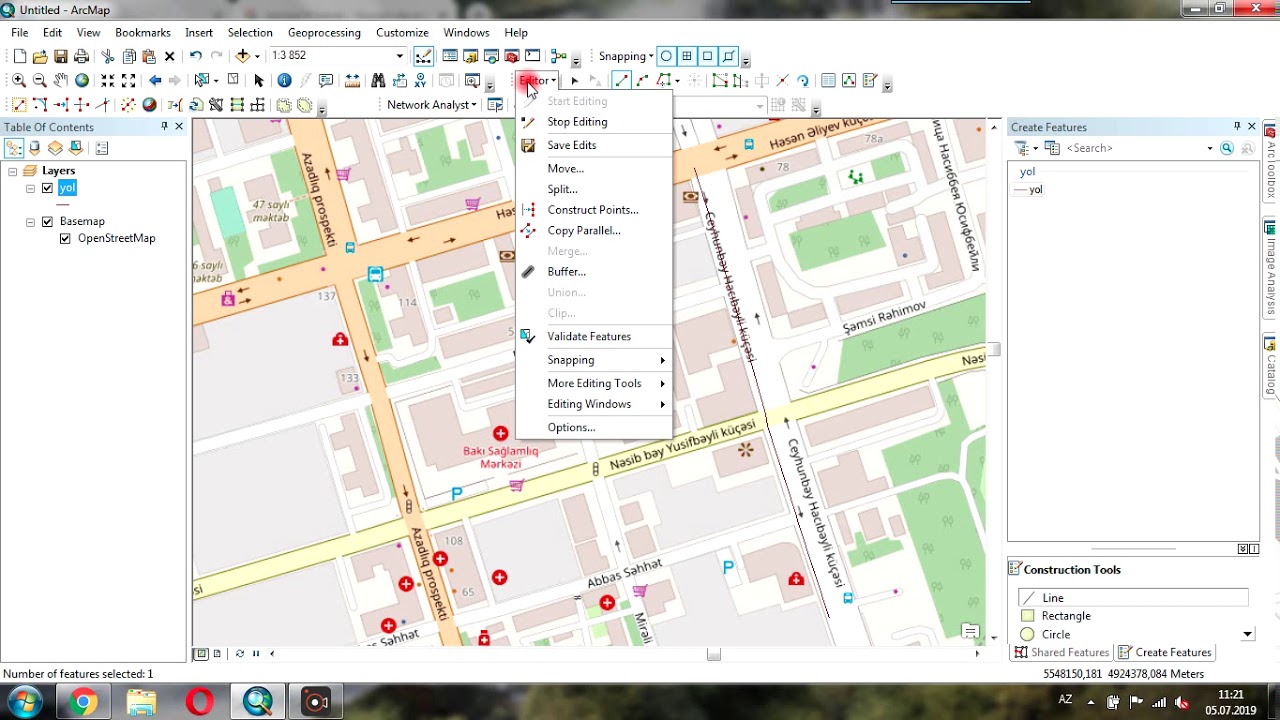Click the Print icon in the toolbar
1280x720 pixels.
82,56
